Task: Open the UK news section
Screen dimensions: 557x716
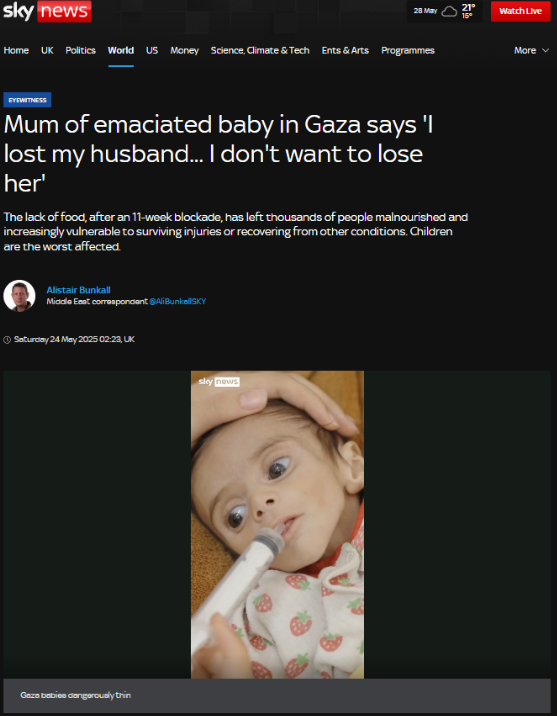Action: [x=47, y=51]
